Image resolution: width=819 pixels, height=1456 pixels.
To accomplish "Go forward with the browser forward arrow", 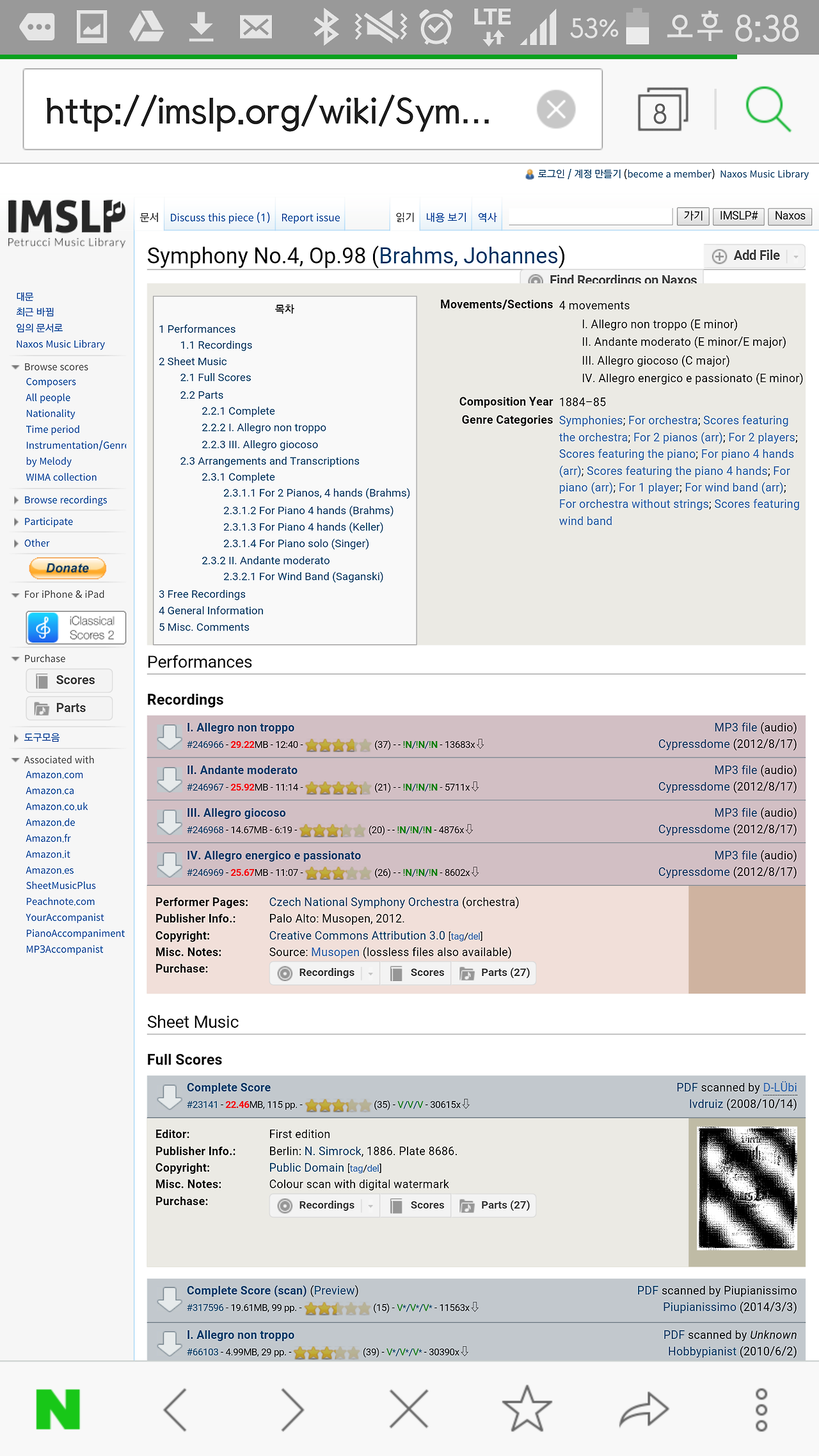I will [292, 1409].
